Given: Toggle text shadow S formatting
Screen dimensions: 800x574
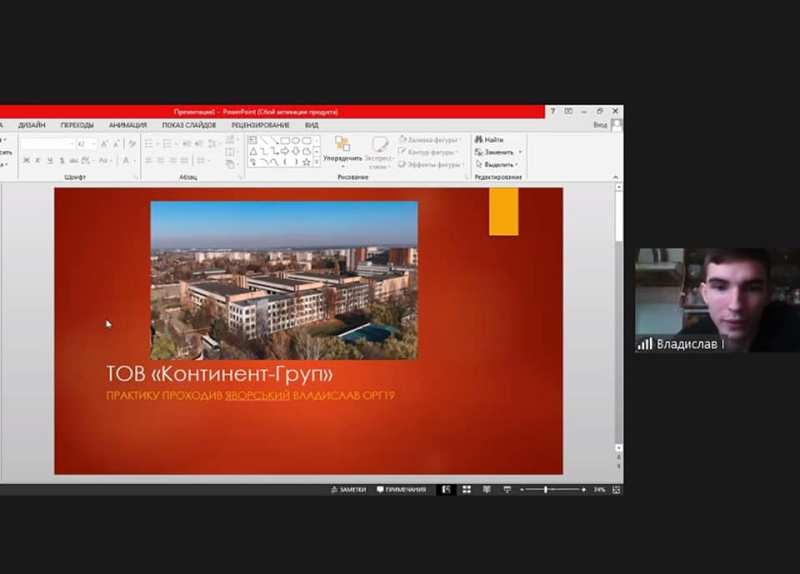Looking at the screenshot, I should click(x=62, y=161).
